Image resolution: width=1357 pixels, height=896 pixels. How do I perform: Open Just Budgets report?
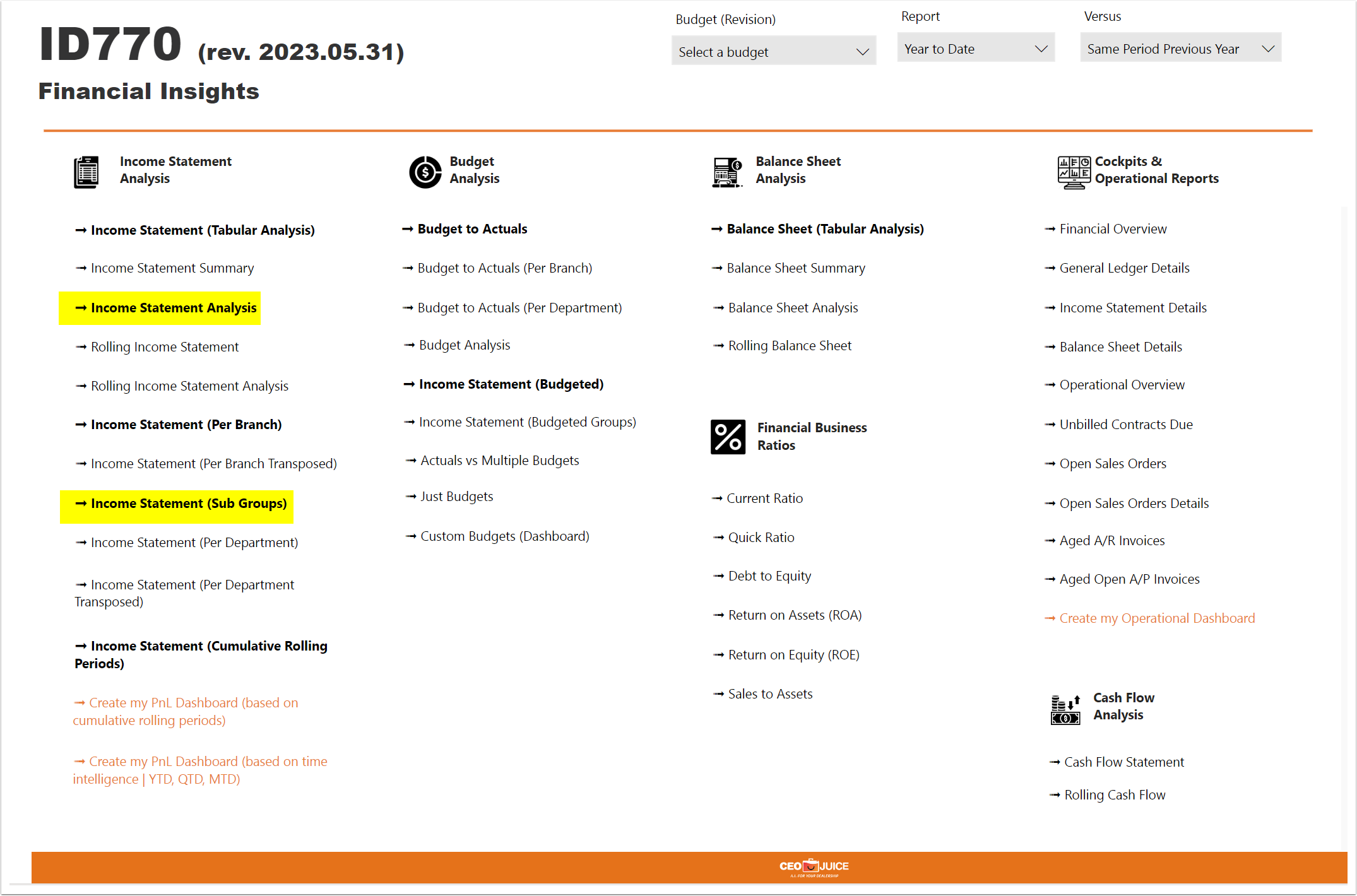pyautogui.click(x=449, y=497)
